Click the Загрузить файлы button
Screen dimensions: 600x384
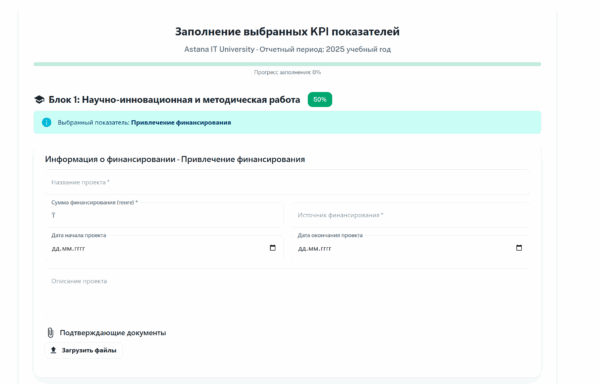coord(83,350)
